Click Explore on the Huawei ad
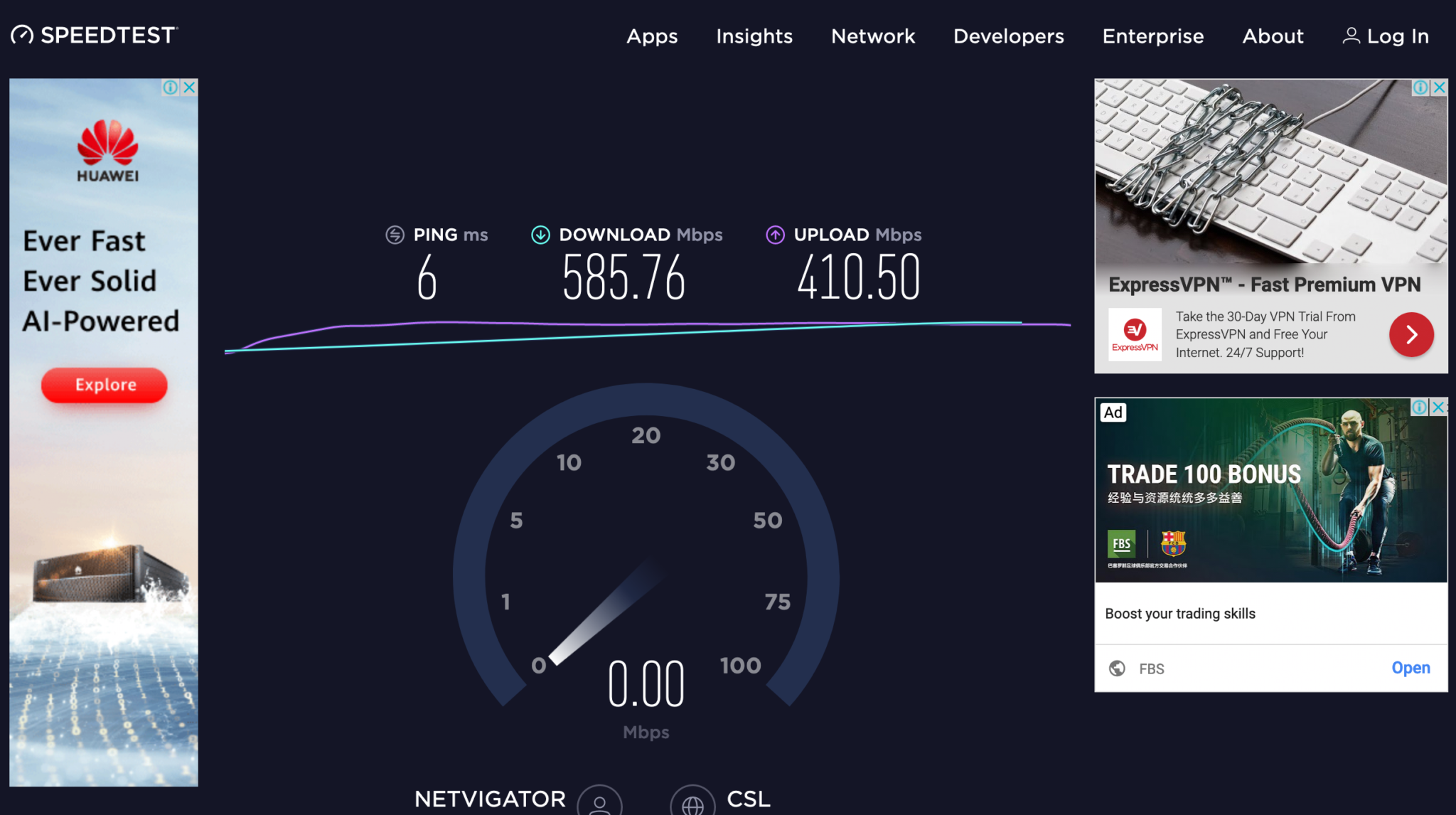The height and width of the screenshot is (815, 1456). [104, 385]
